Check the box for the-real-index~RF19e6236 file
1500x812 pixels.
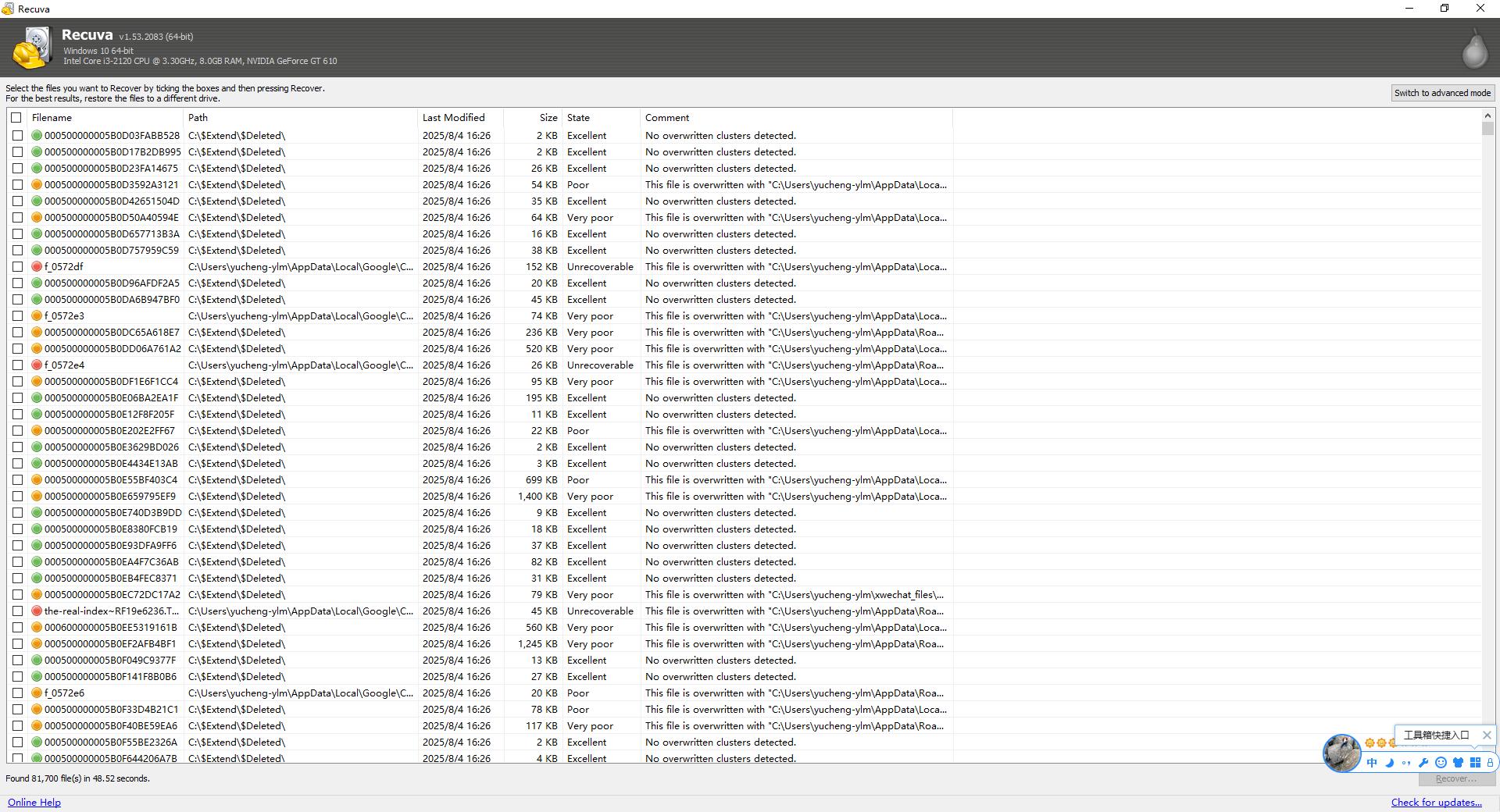17,611
